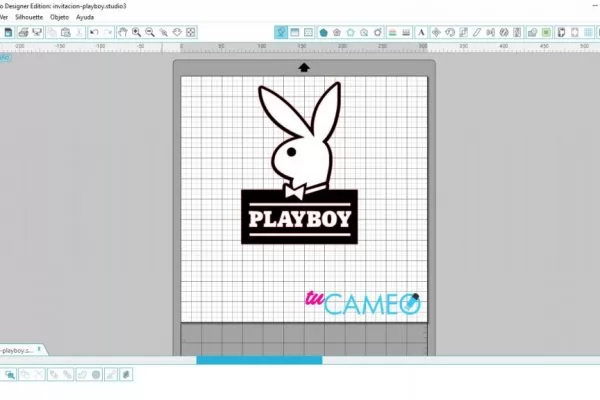This screenshot has width=600, height=400.
Task: Click the Redo arrow
Action: [108, 33]
